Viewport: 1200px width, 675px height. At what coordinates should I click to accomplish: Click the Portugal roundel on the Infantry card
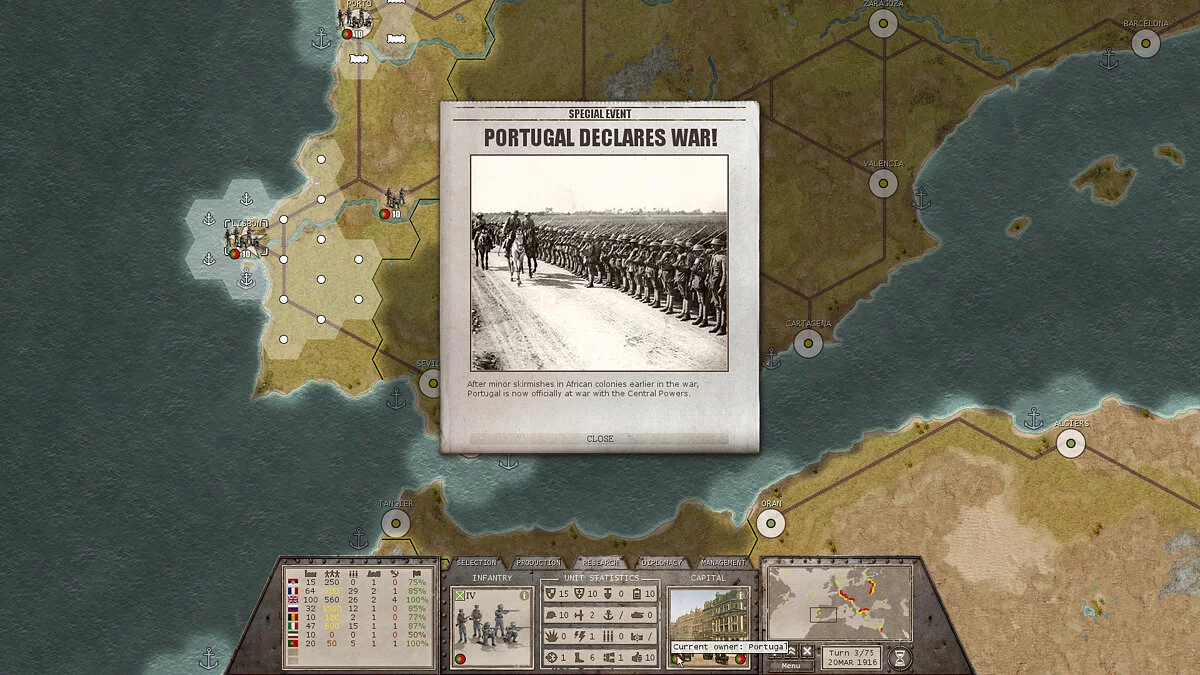point(460,660)
